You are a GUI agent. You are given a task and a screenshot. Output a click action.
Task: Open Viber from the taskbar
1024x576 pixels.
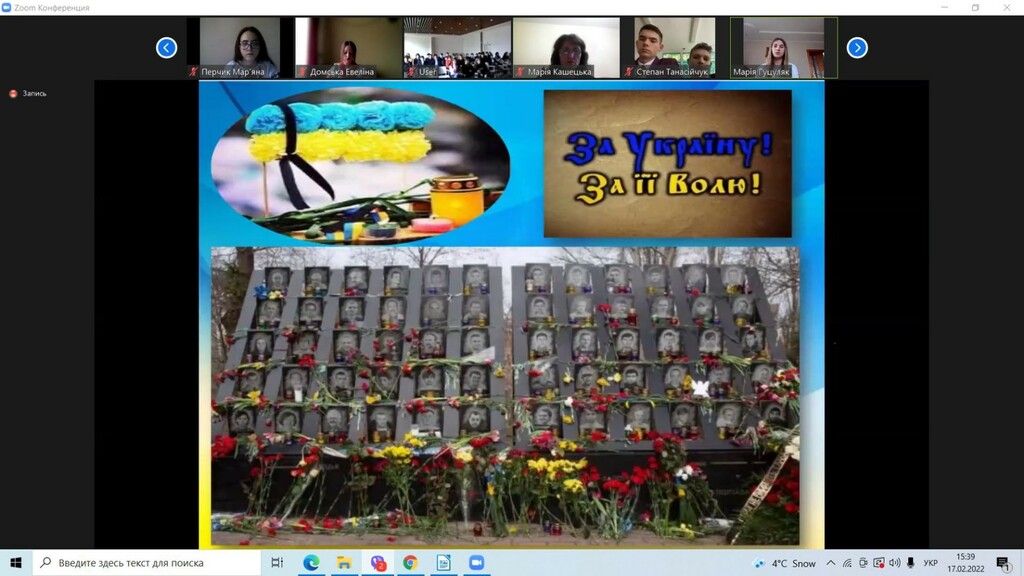(x=377, y=563)
